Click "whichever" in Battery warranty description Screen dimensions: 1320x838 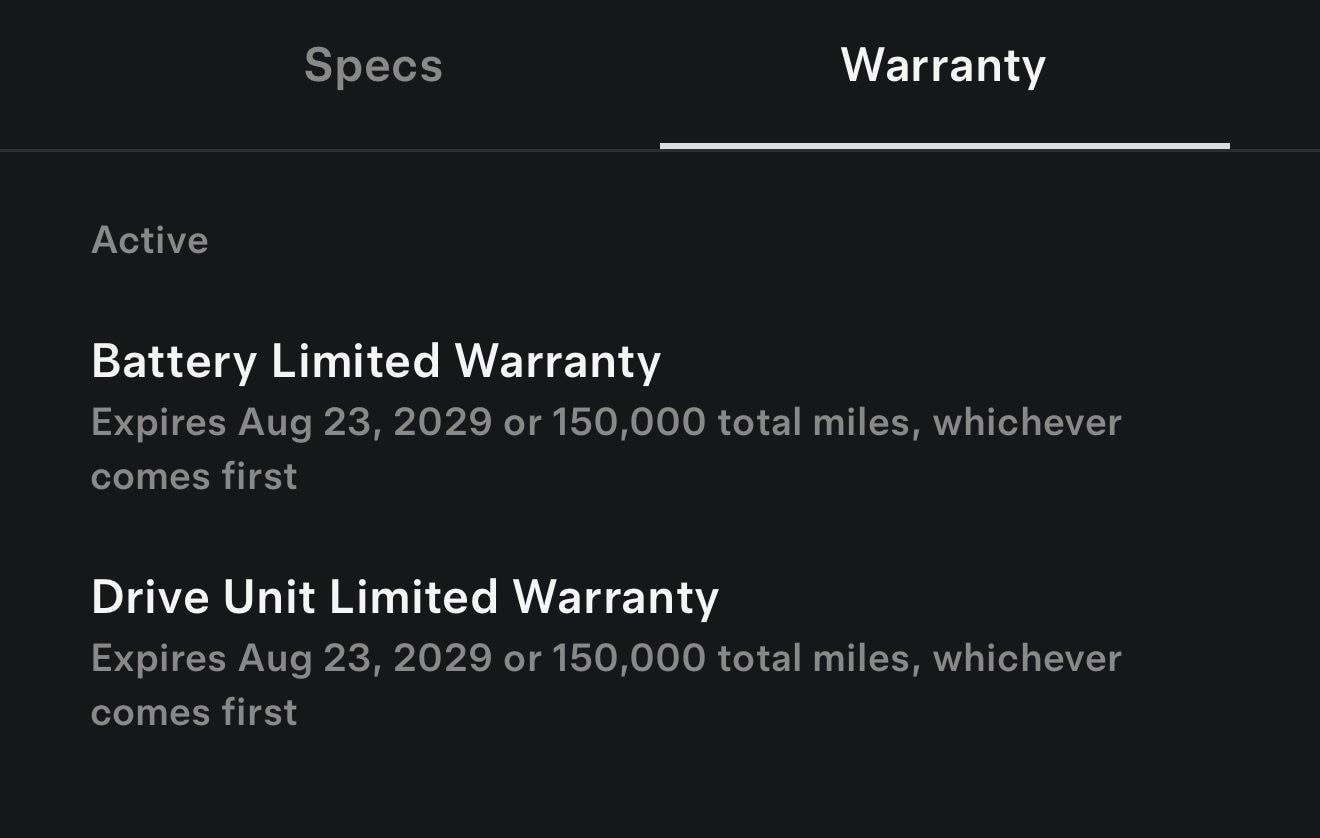pos(1027,422)
